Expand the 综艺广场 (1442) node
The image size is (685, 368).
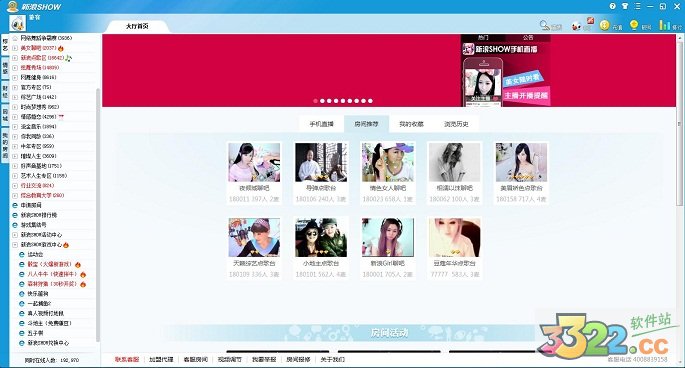[x=15, y=97]
